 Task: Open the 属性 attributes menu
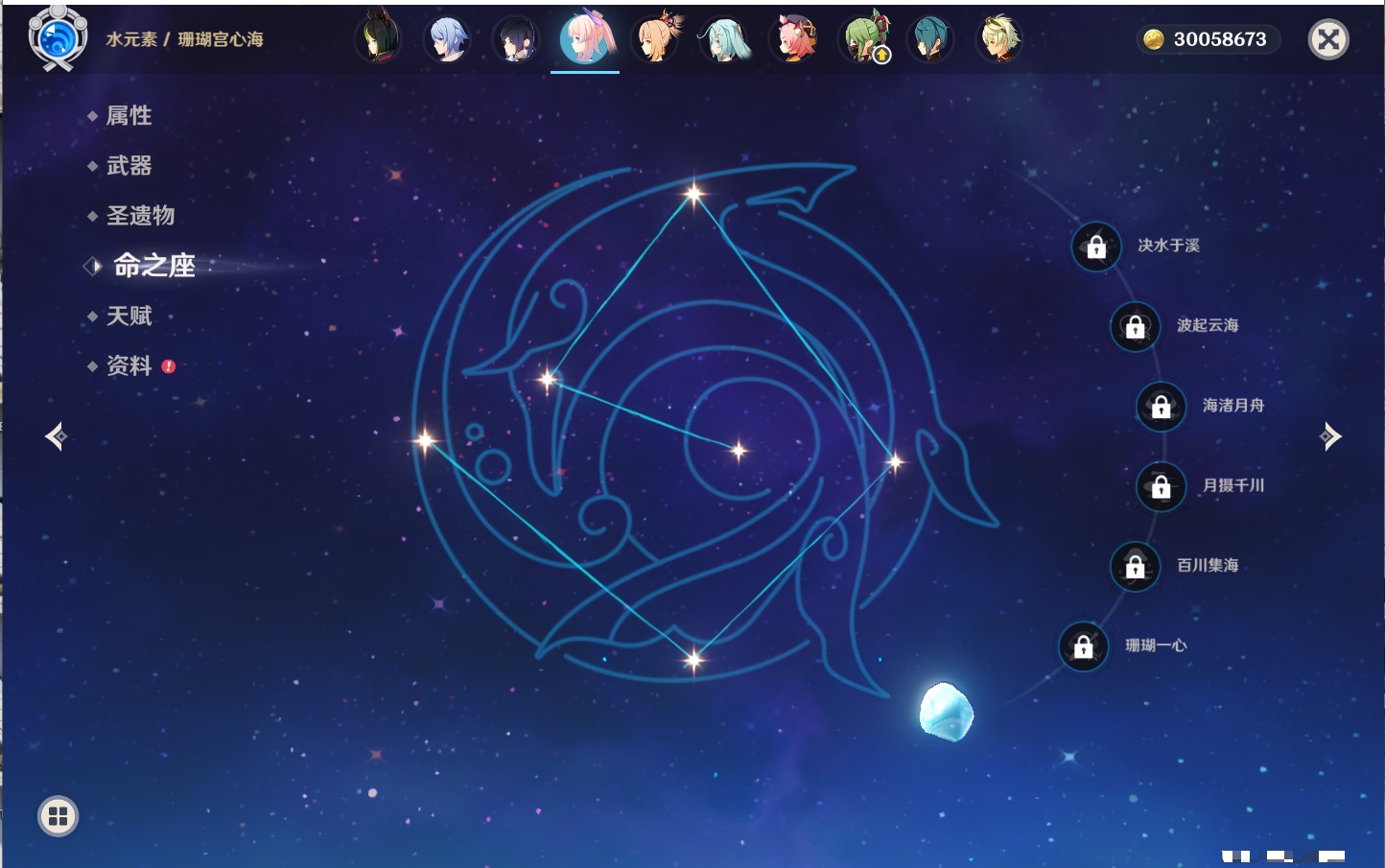129,116
